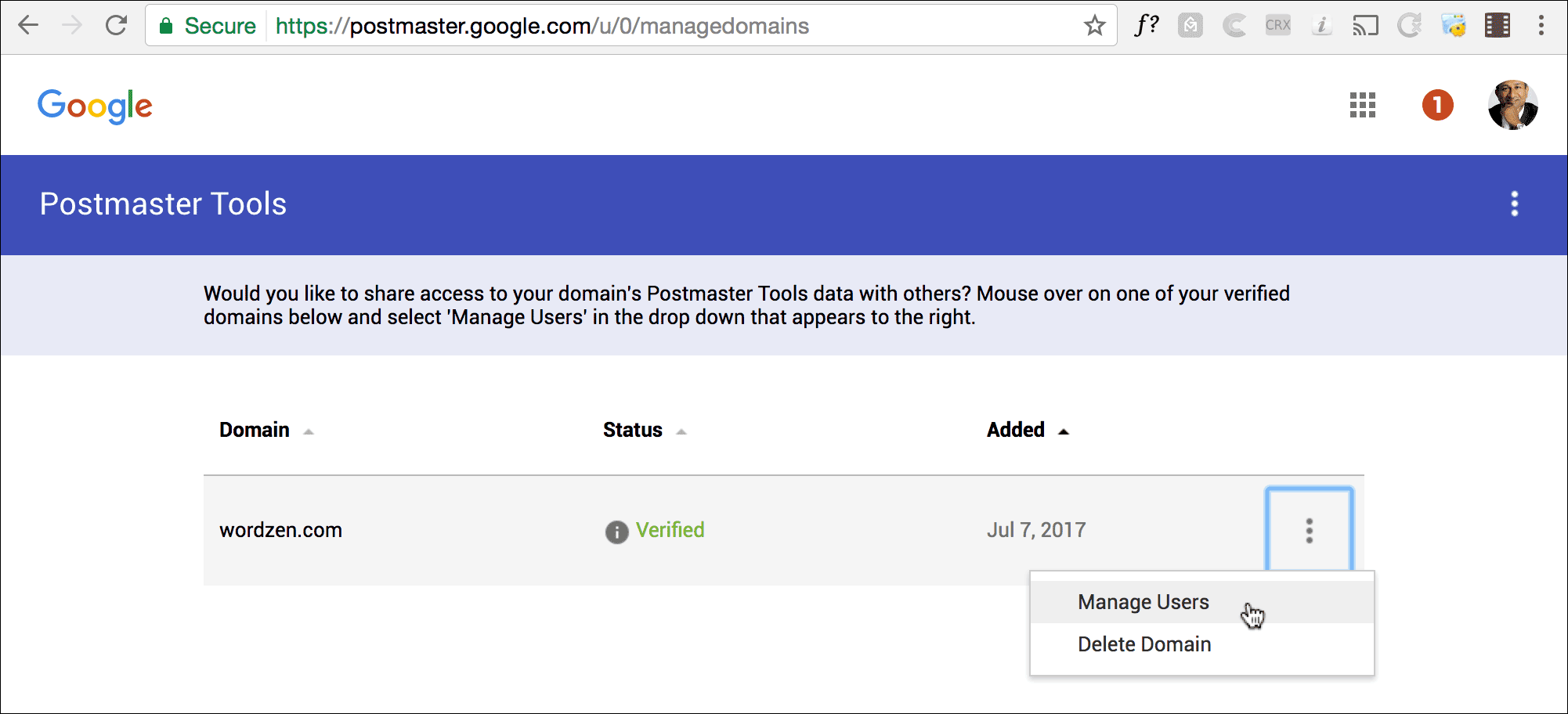Open the Postmaster Tools header overflow menu

click(x=1515, y=204)
